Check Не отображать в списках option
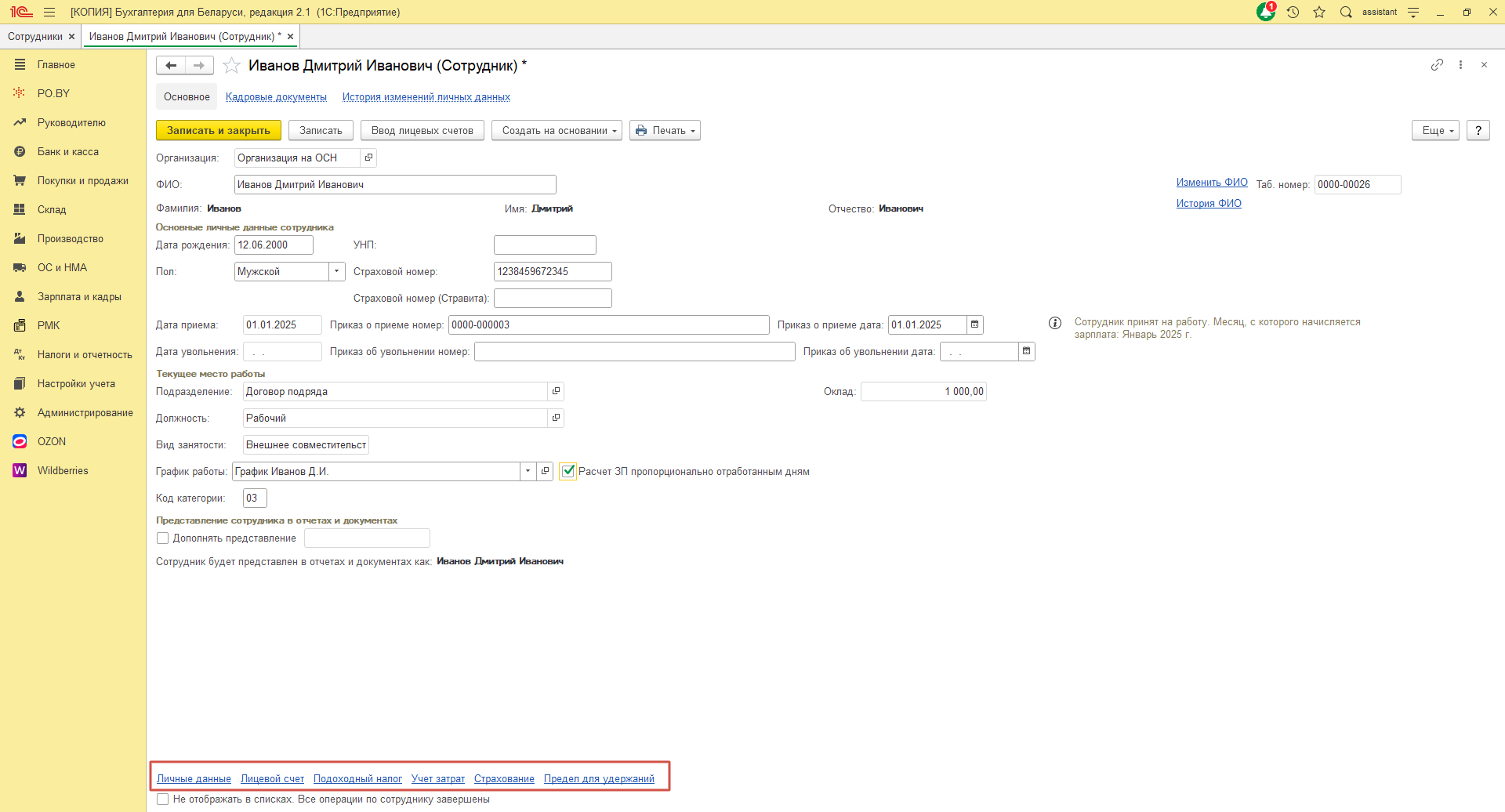The height and width of the screenshot is (812, 1505). point(163,799)
